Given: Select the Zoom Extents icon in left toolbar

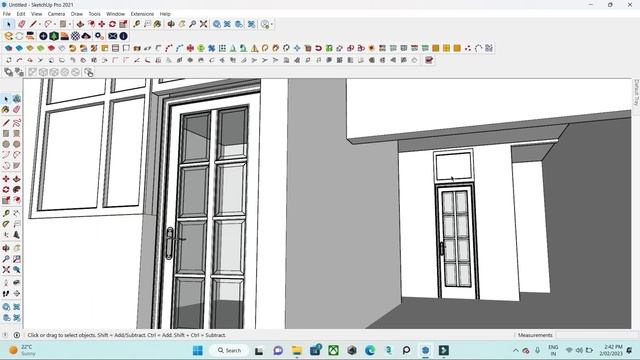Looking at the screenshot, I should point(6,270).
